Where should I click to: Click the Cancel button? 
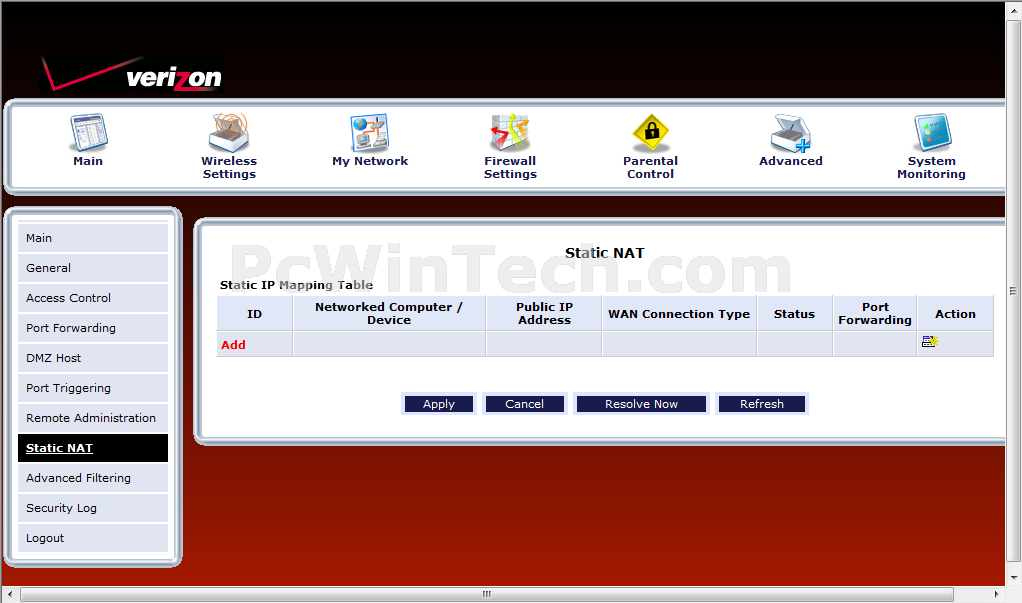(525, 404)
